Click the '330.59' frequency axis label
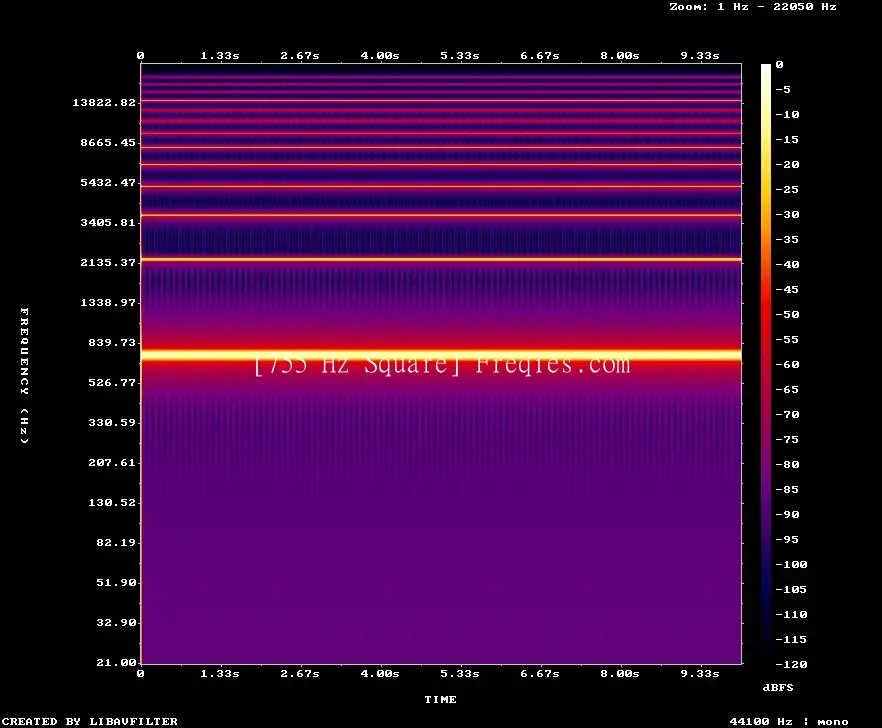This screenshot has height=728, width=882. click(x=112, y=422)
